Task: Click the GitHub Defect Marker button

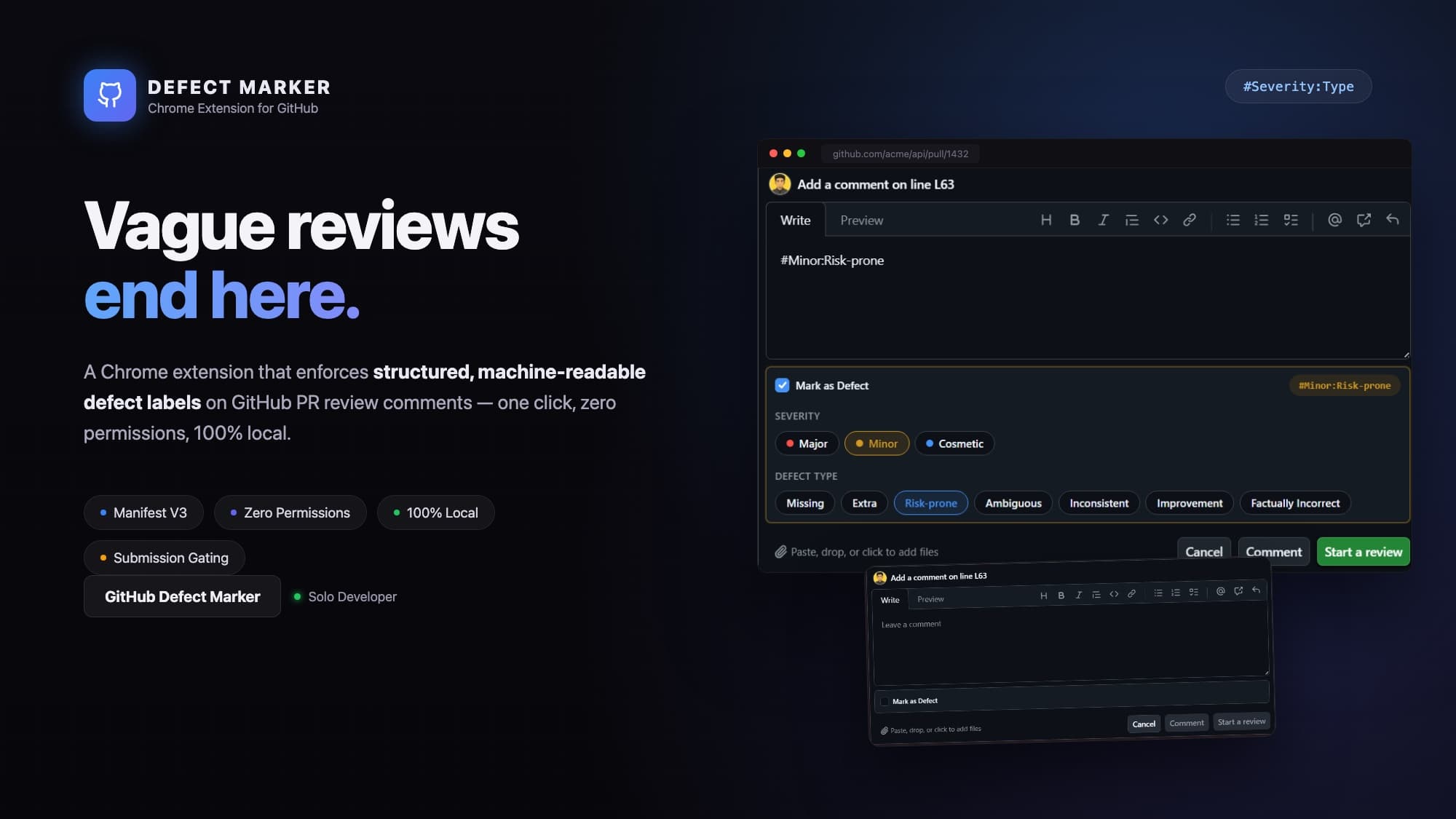Action: click(x=182, y=596)
